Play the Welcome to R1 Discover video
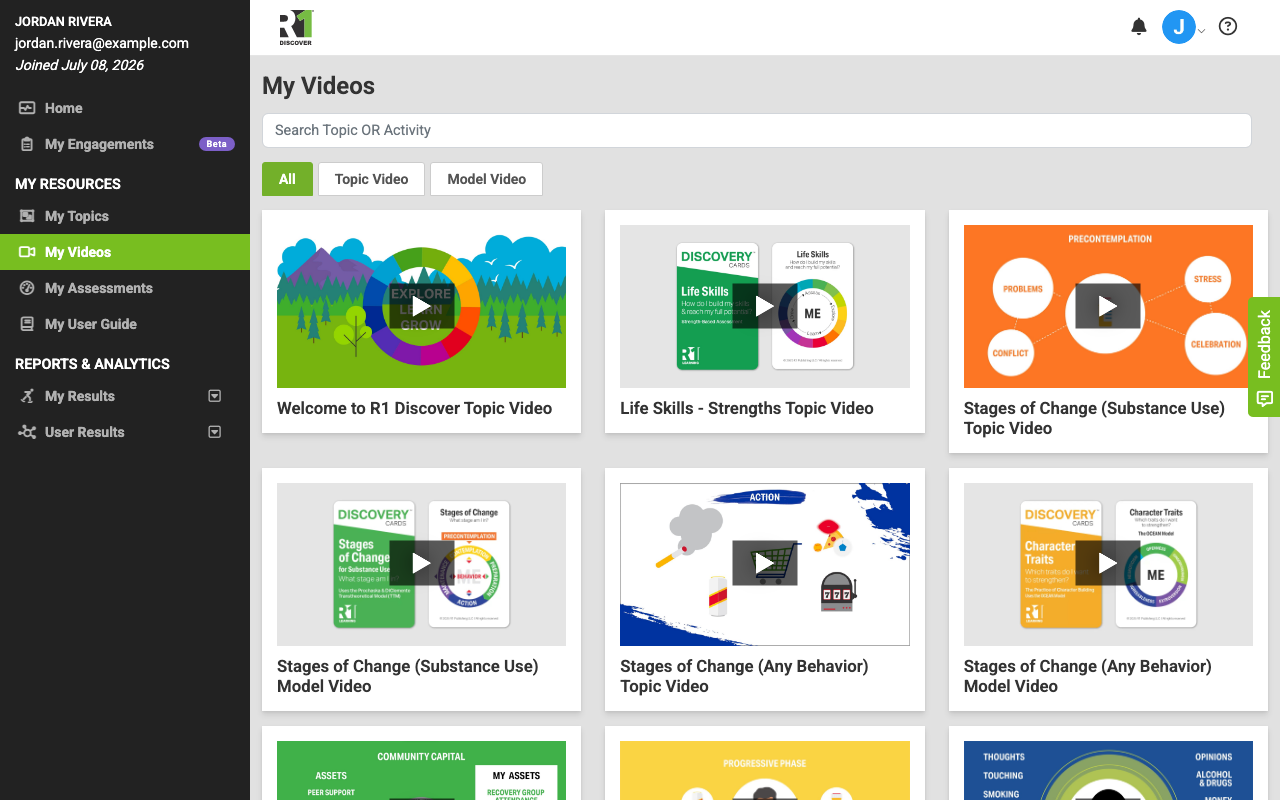This screenshot has width=1280, height=800. point(421,306)
